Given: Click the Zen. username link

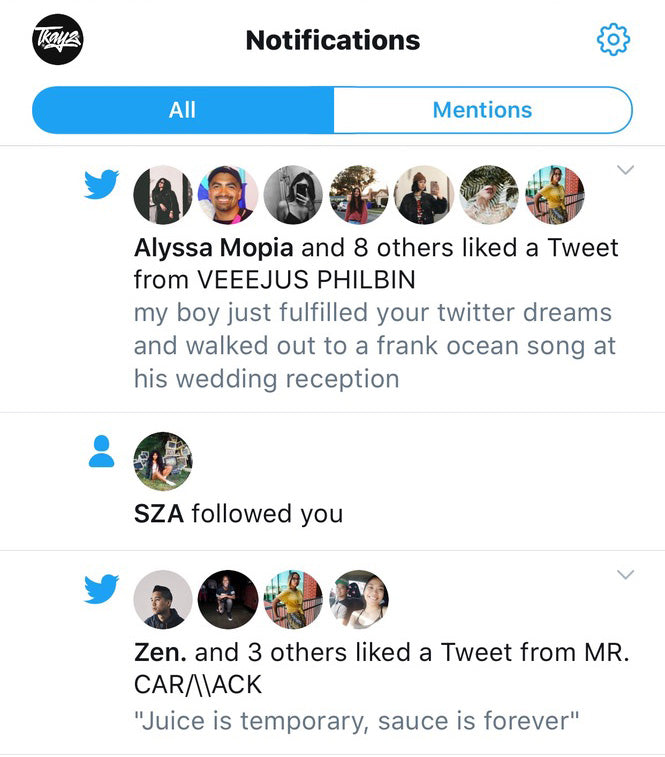Looking at the screenshot, I should point(160,652).
